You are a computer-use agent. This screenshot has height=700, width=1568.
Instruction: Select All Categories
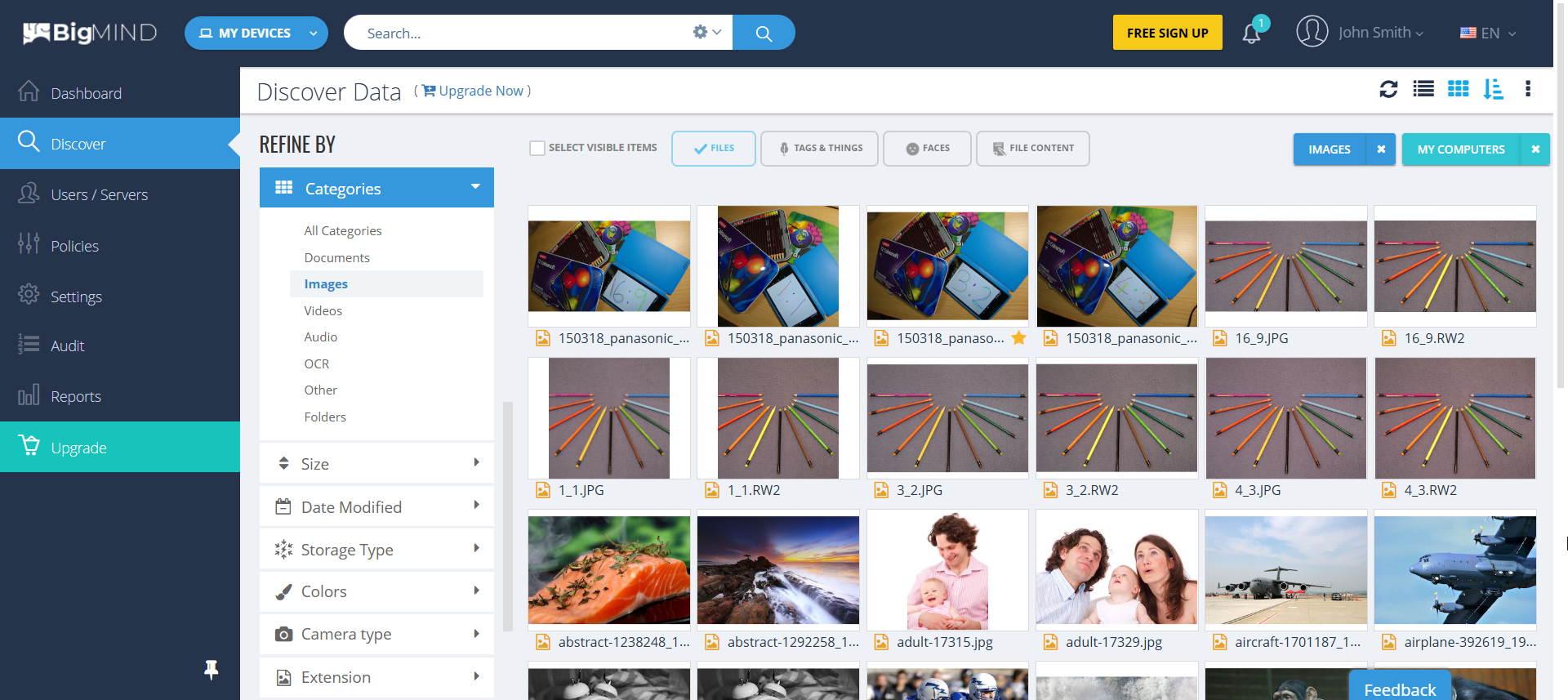(x=343, y=230)
